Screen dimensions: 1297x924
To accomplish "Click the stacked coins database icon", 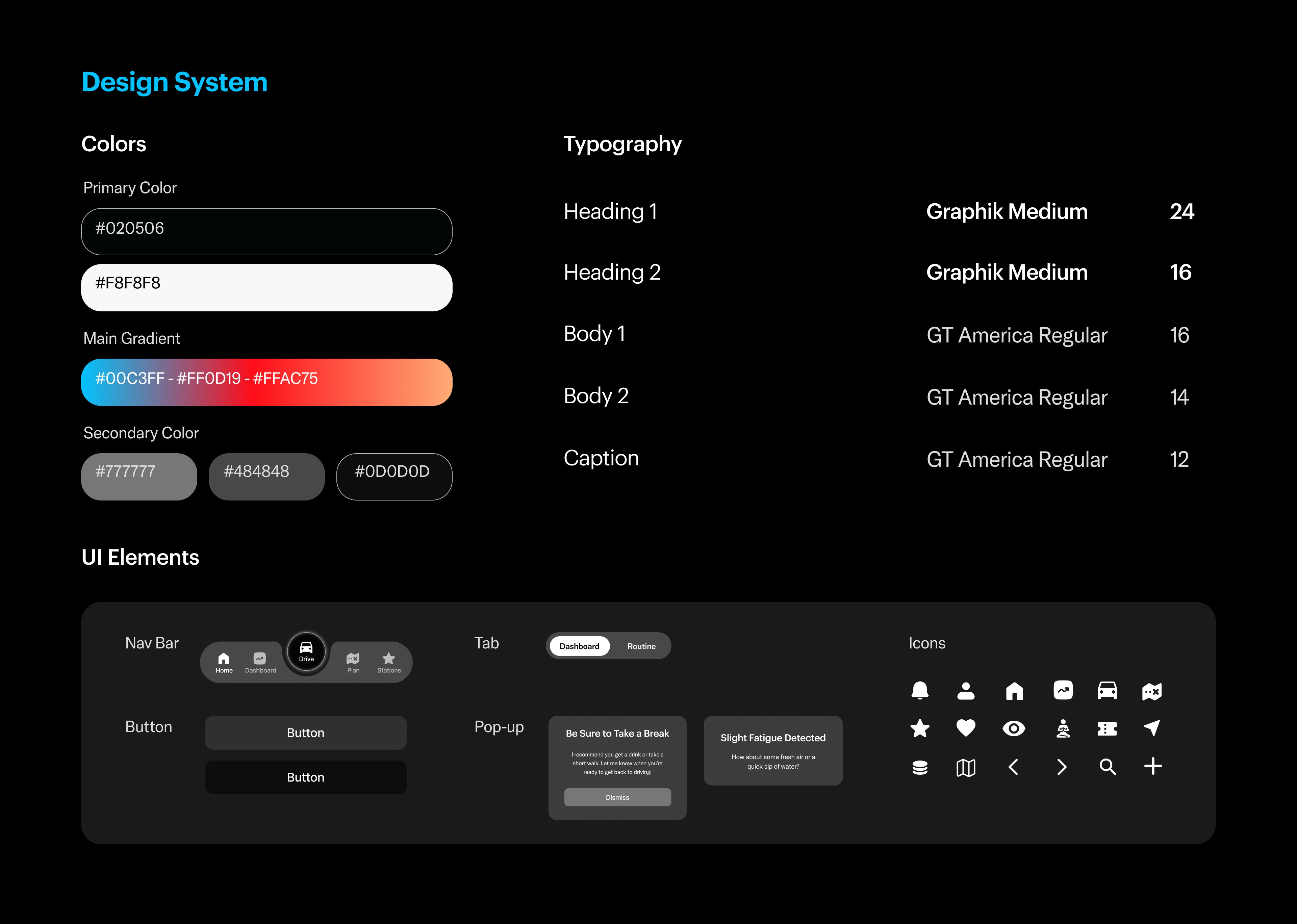I will coord(919,767).
